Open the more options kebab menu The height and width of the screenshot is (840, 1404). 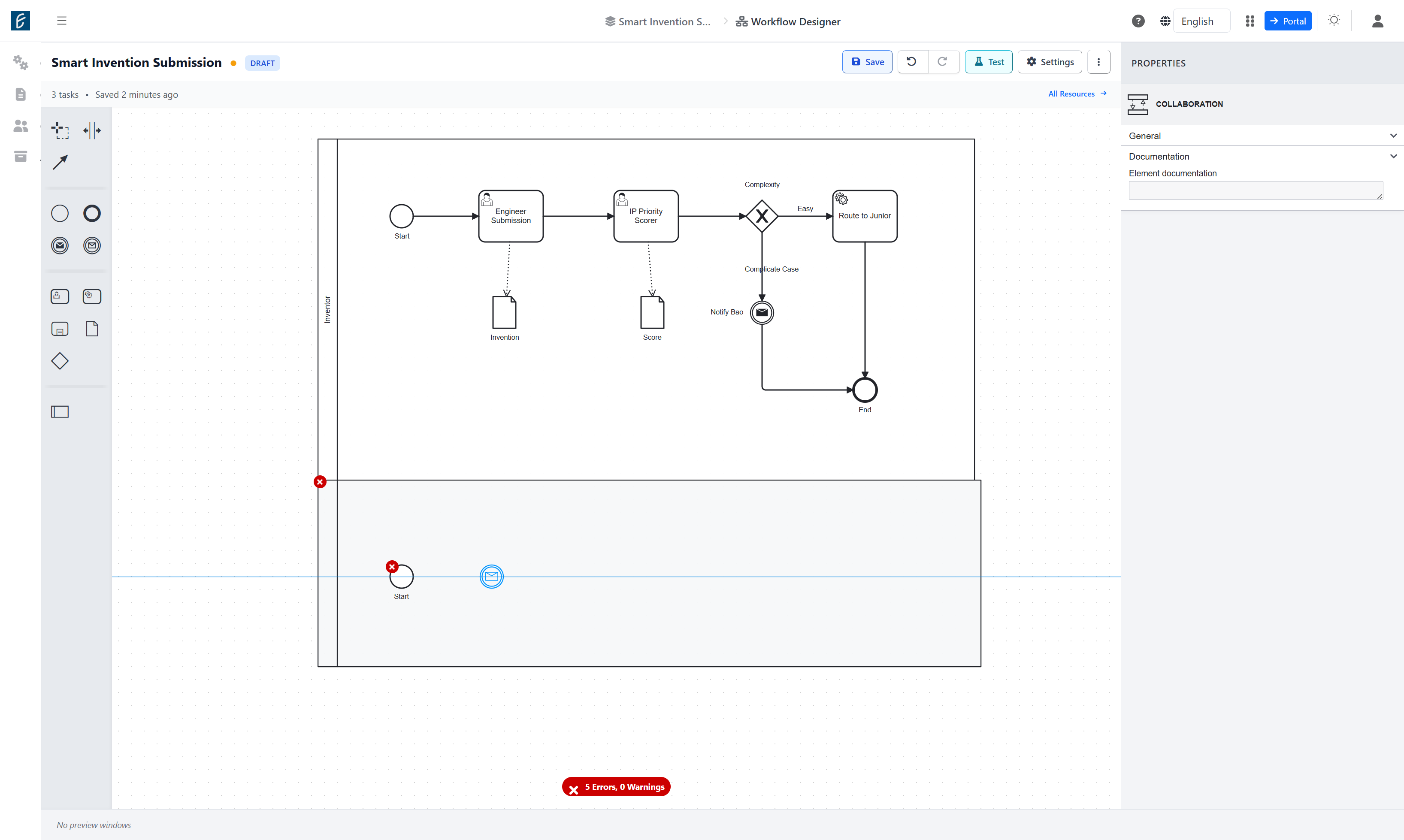(1098, 62)
